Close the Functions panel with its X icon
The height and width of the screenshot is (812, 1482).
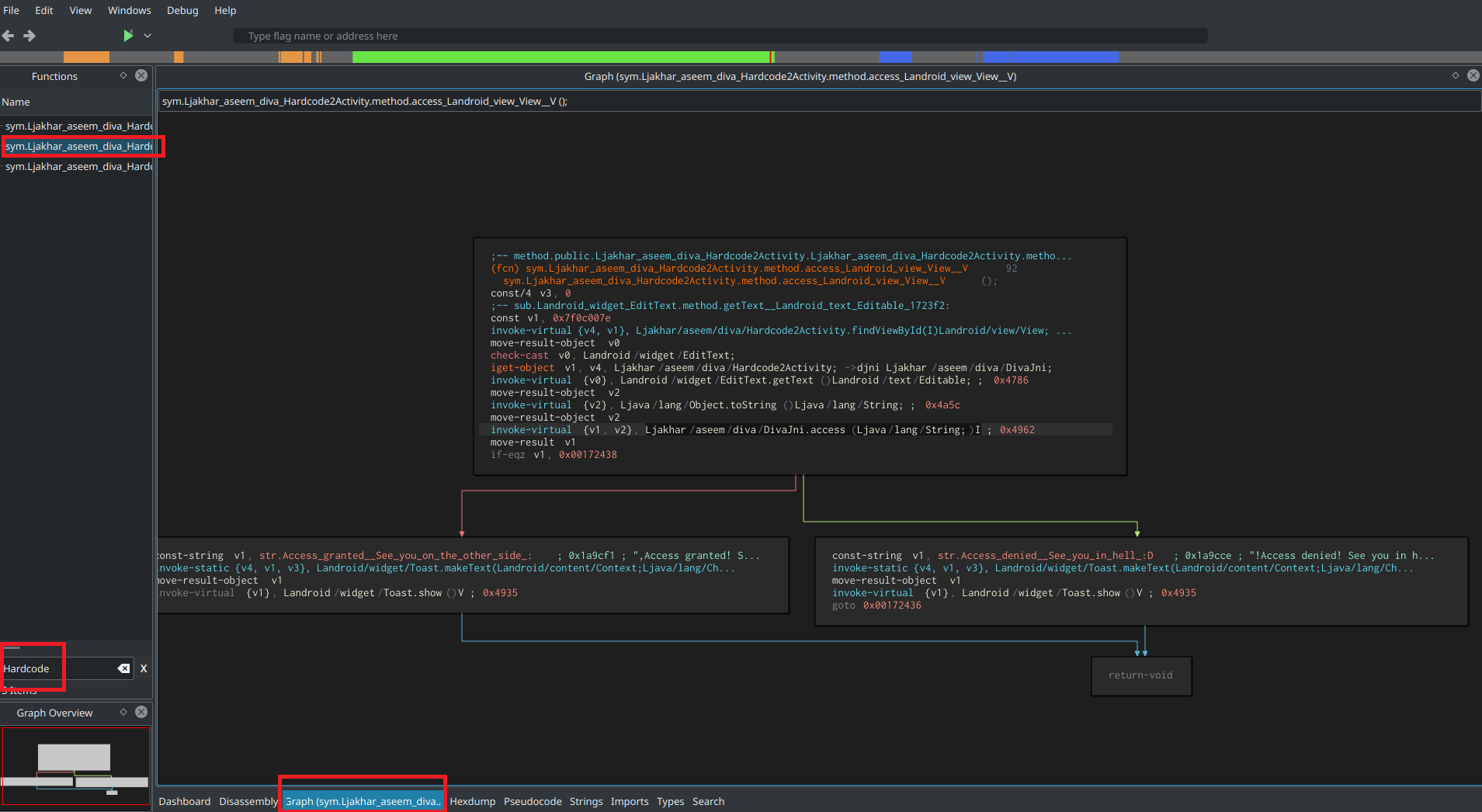(141, 75)
